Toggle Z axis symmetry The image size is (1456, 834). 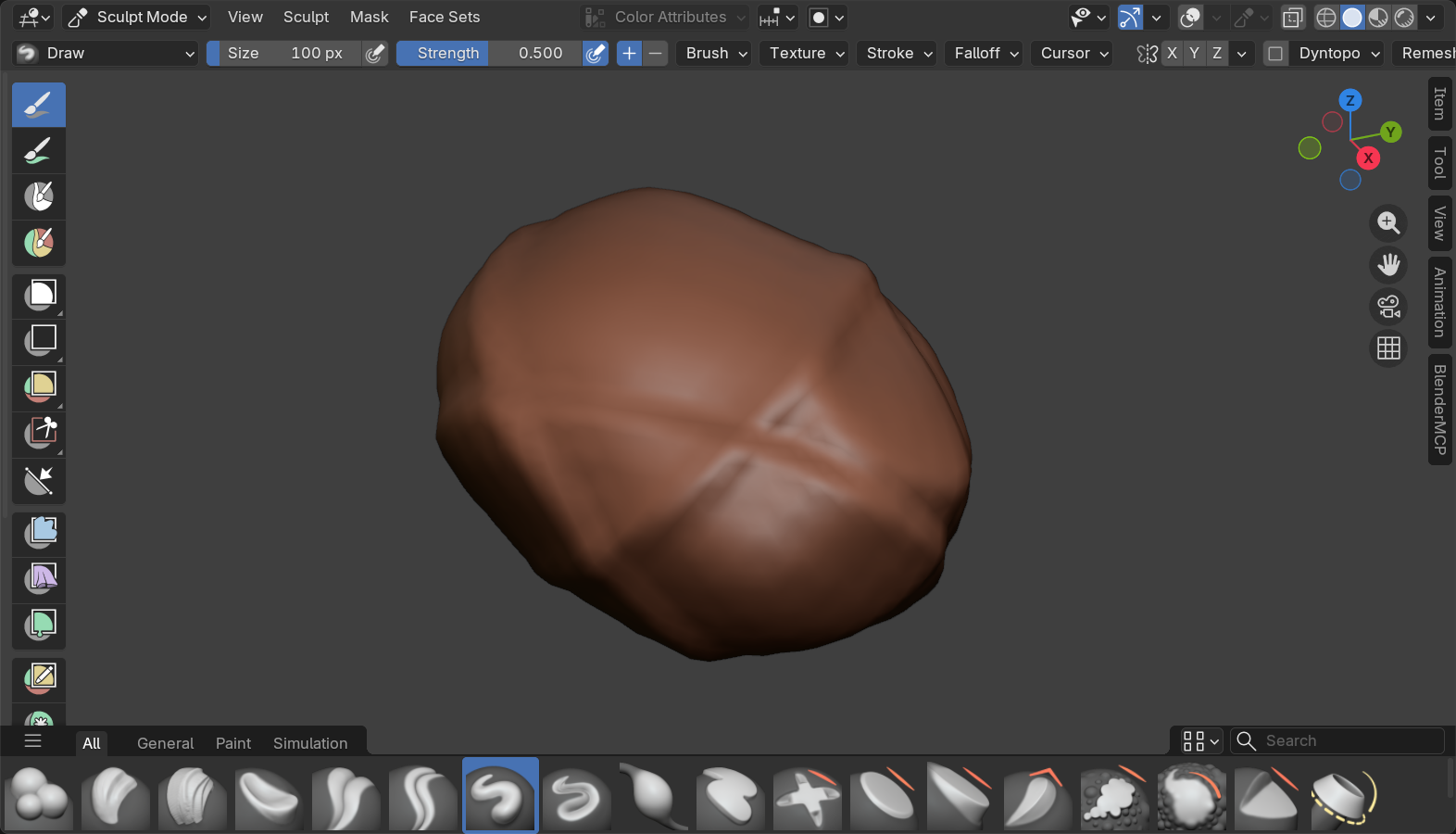(x=1217, y=54)
